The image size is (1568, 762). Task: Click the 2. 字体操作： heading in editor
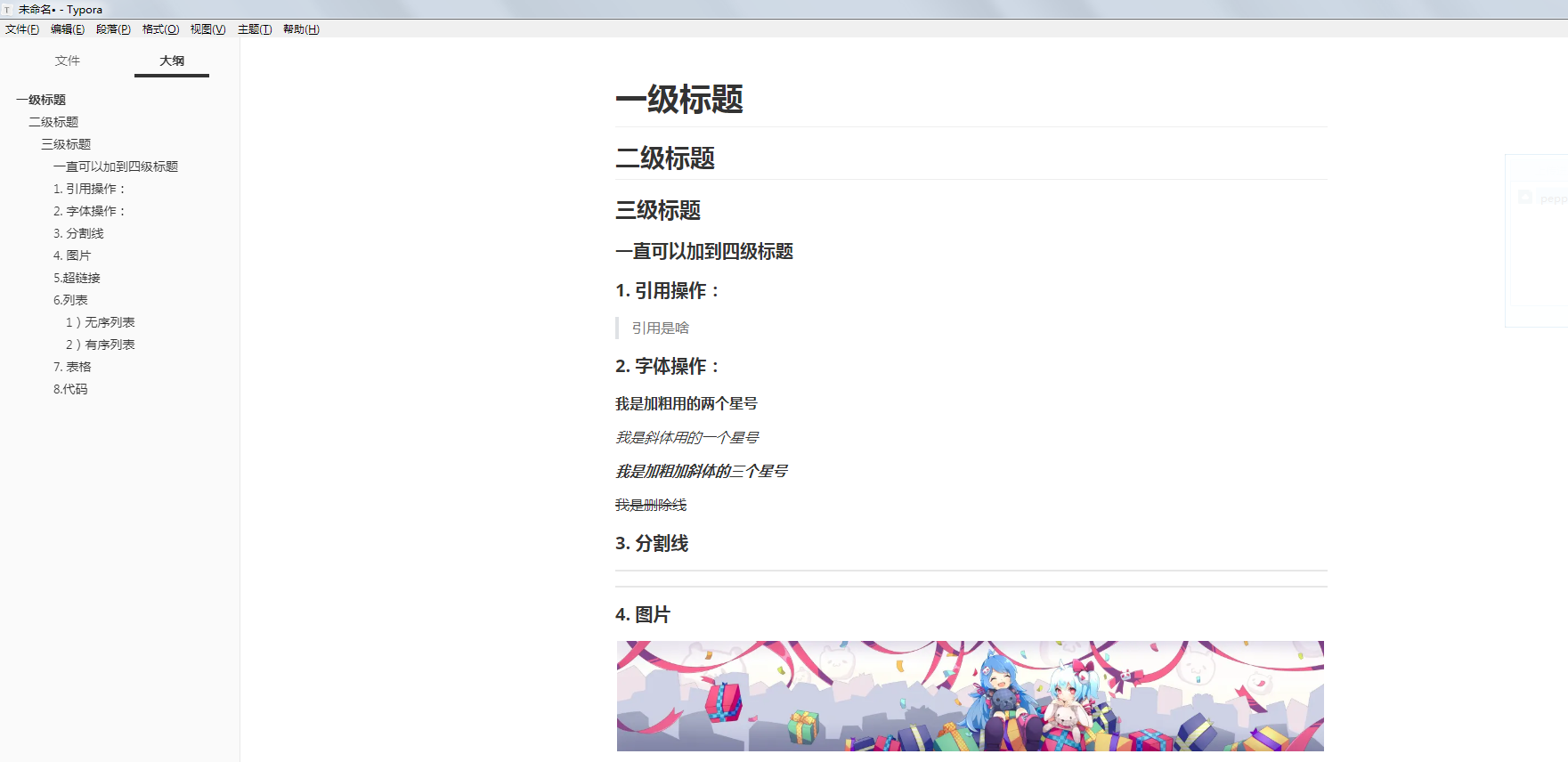tap(668, 367)
